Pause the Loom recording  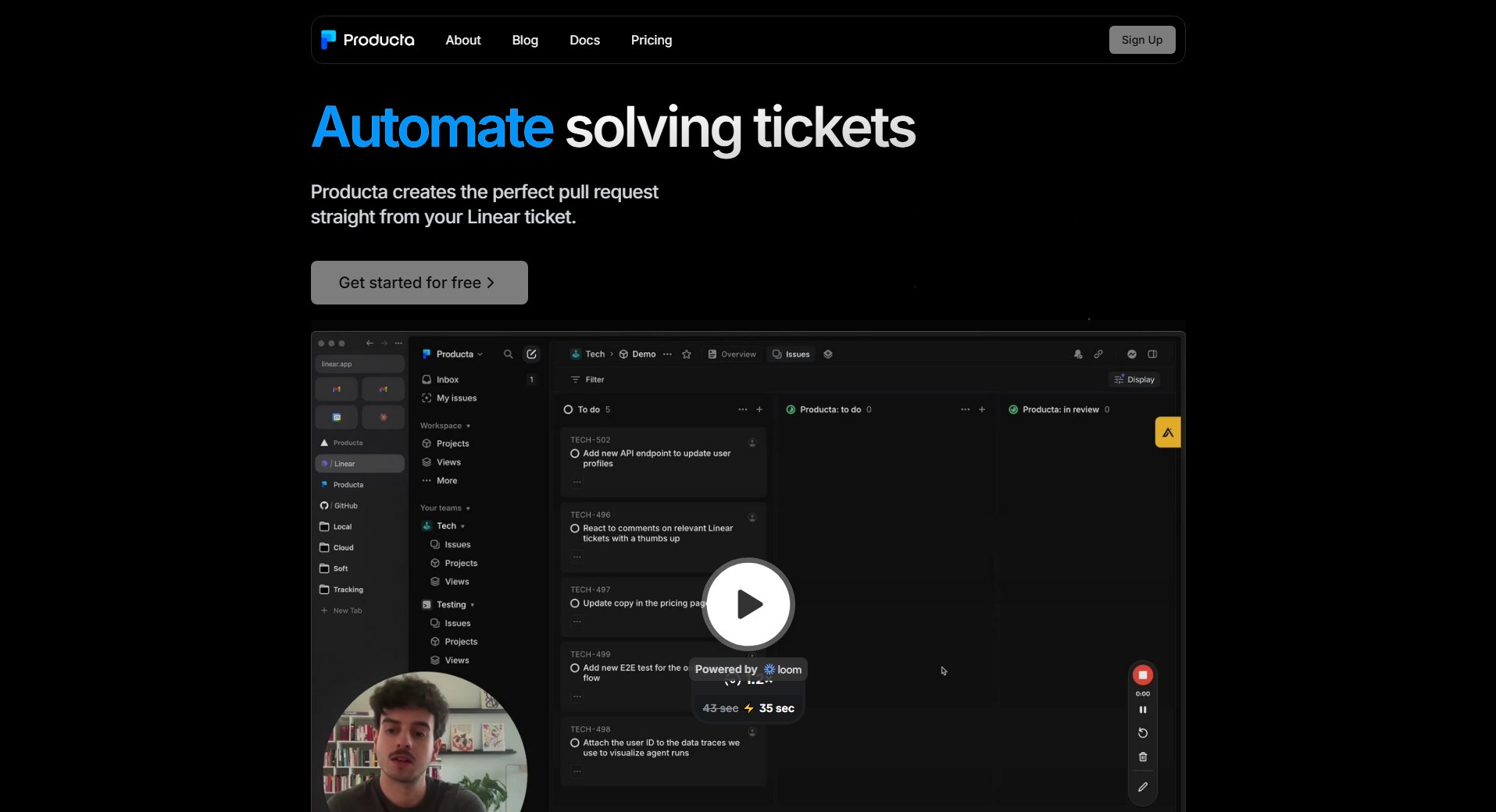tap(1142, 709)
